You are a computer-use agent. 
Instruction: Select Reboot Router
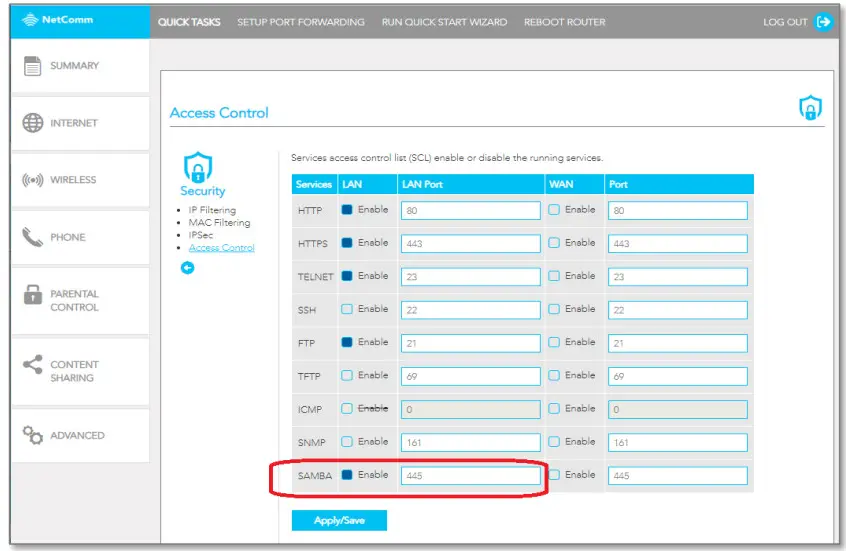pyautogui.click(x=564, y=22)
